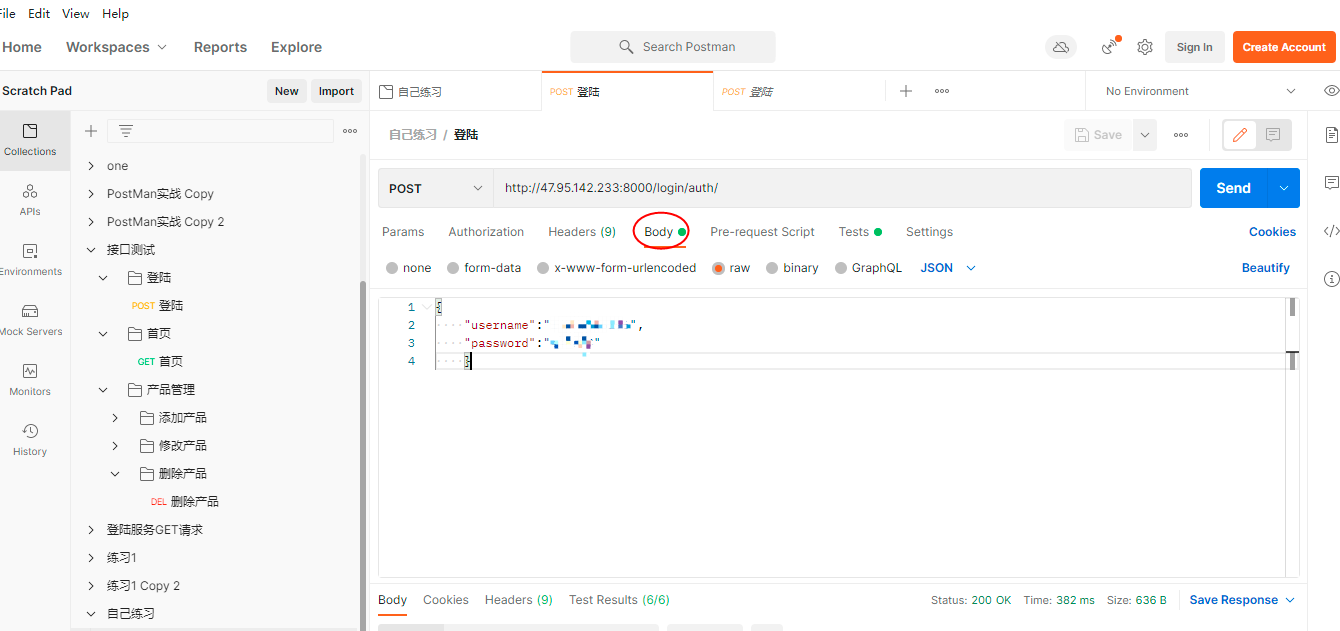Click the filter icon in collections sidebar
This screenshot has height=631, width=1340.
tap(126, 131)
